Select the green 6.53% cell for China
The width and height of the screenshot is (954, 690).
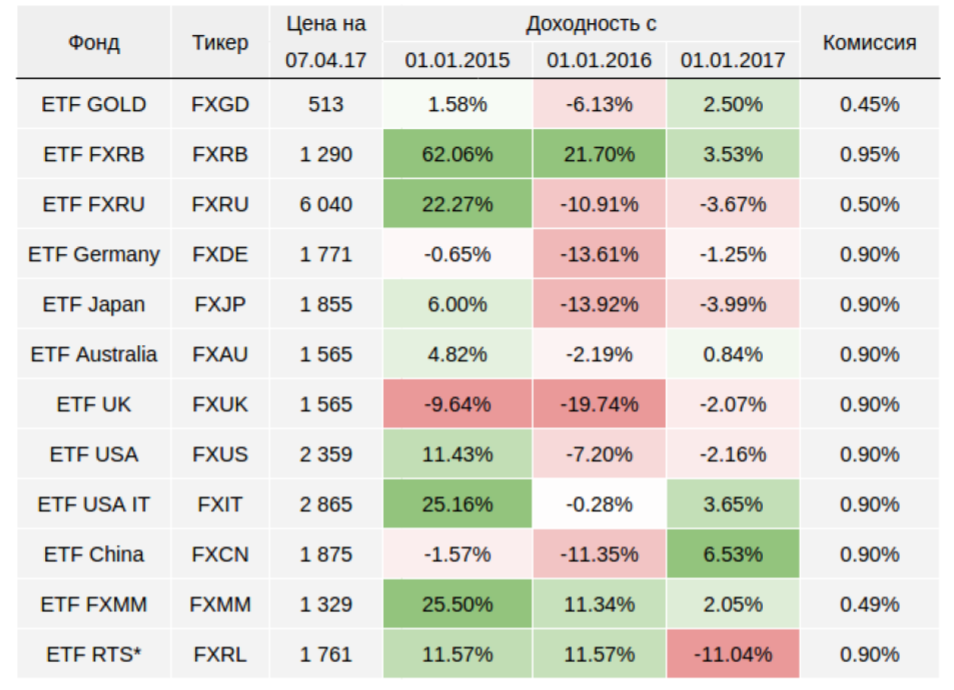coord(733,554)
